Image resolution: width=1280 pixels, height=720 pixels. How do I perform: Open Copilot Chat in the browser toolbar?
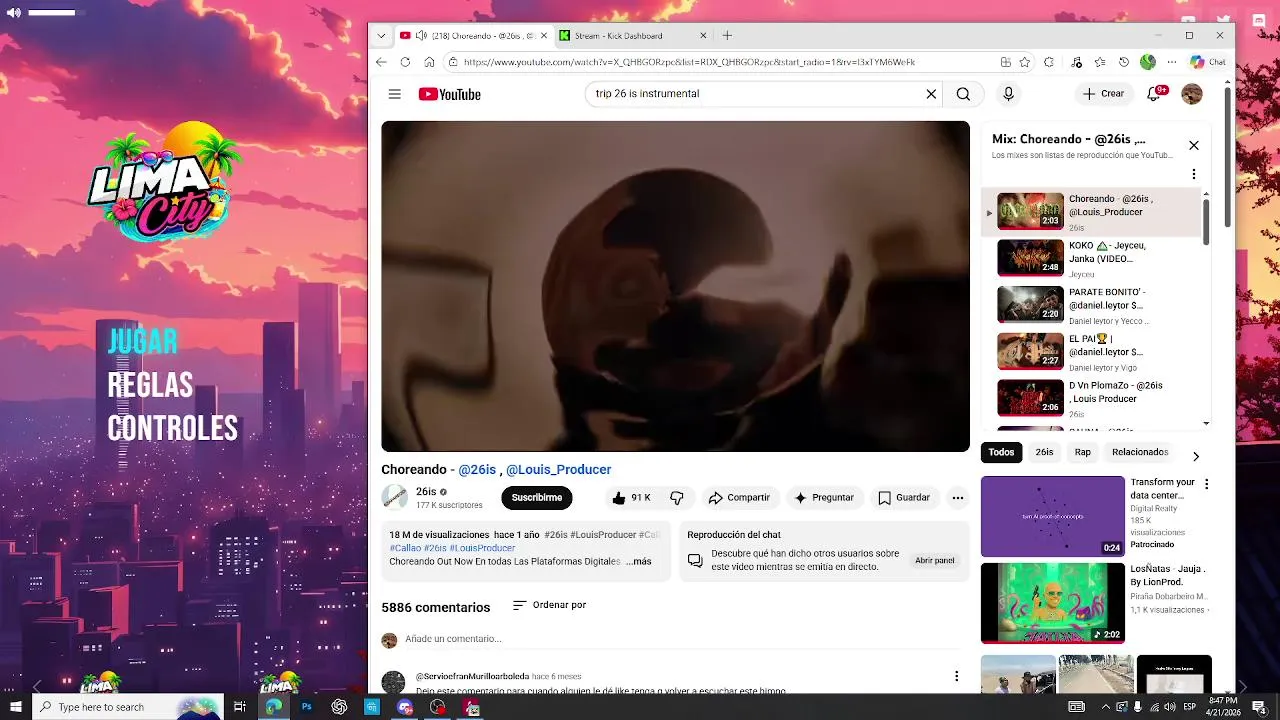coord(1208,62)
